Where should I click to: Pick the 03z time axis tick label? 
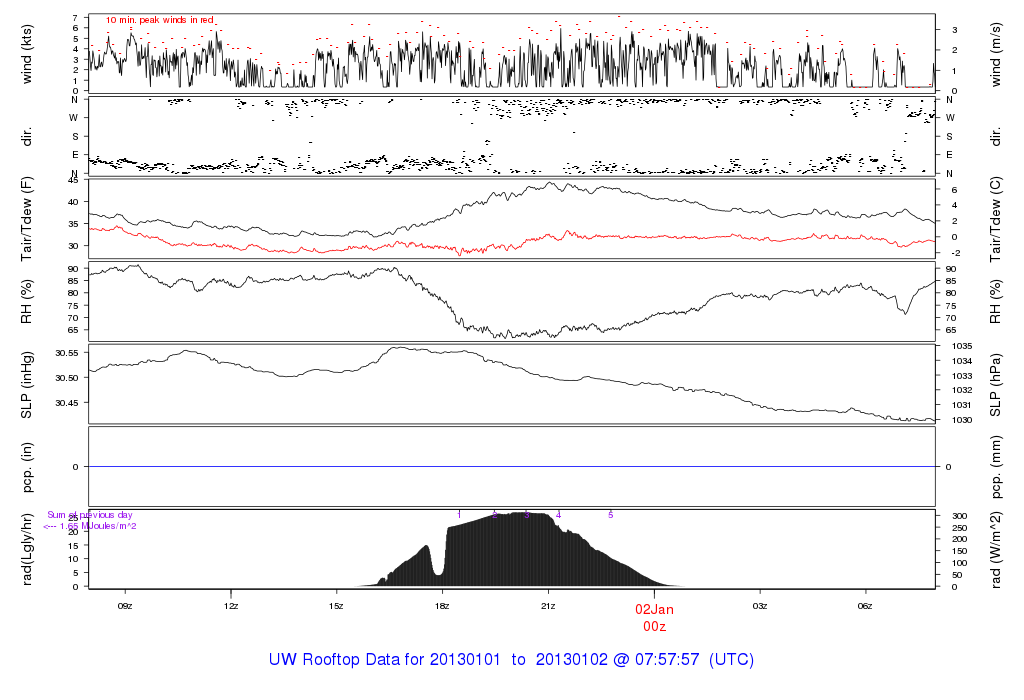coord(760,606)
